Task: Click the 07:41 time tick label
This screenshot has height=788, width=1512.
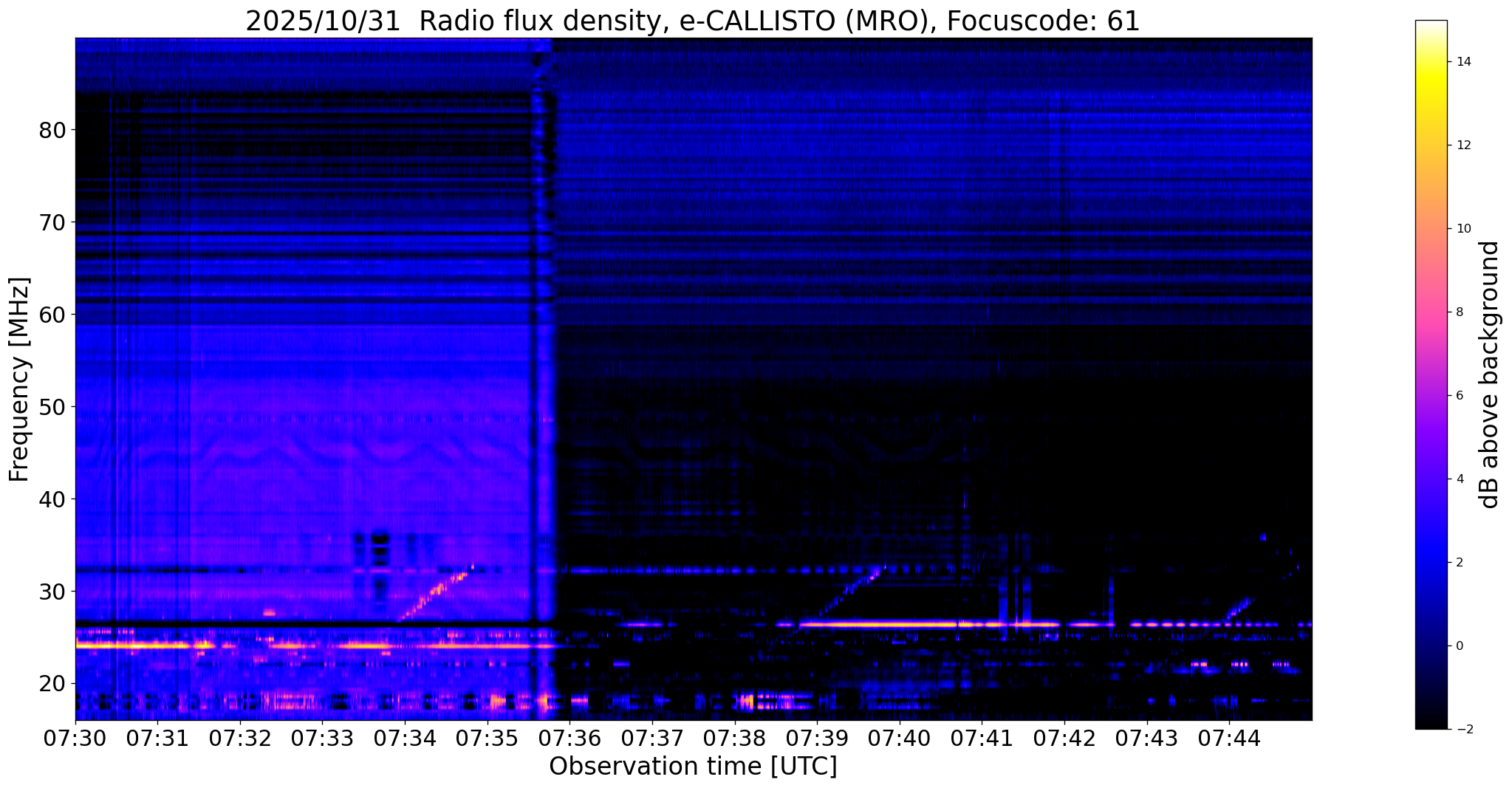Action: click(x=982, y=739)
